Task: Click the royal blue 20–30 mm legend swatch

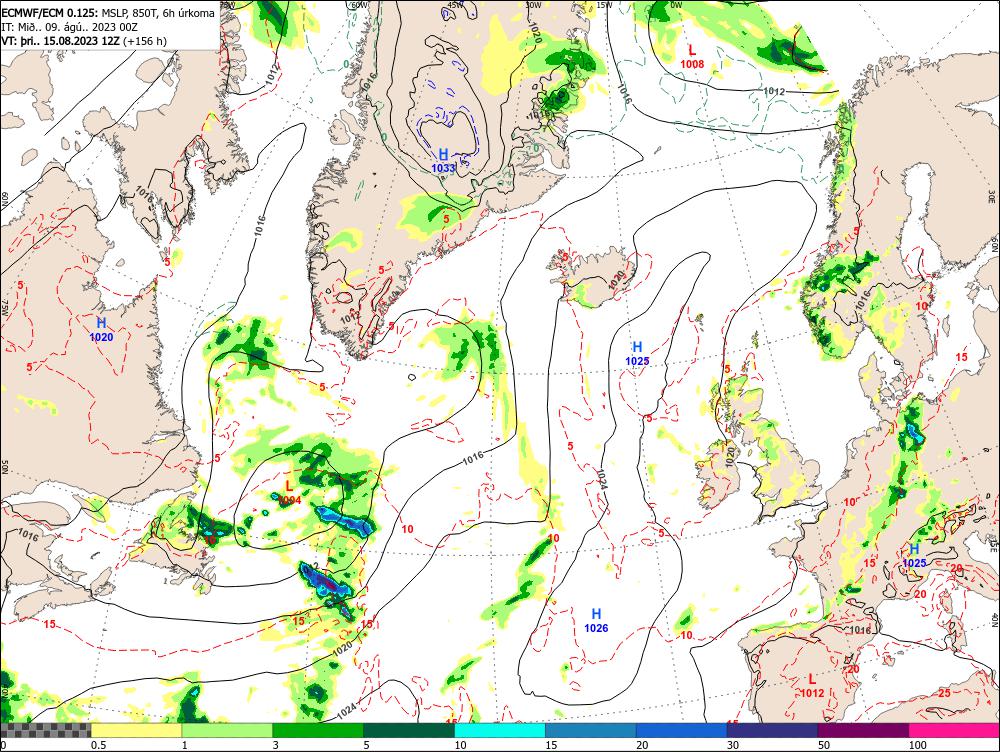Action: (x=682, y=730)
